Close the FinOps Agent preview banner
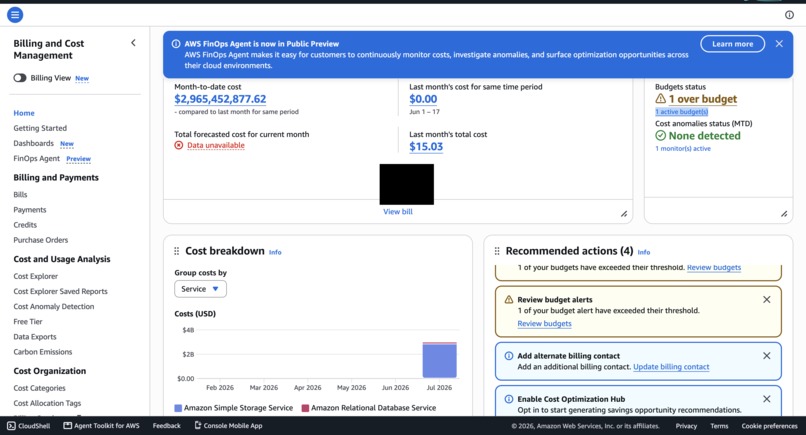 tap(779, 44)
